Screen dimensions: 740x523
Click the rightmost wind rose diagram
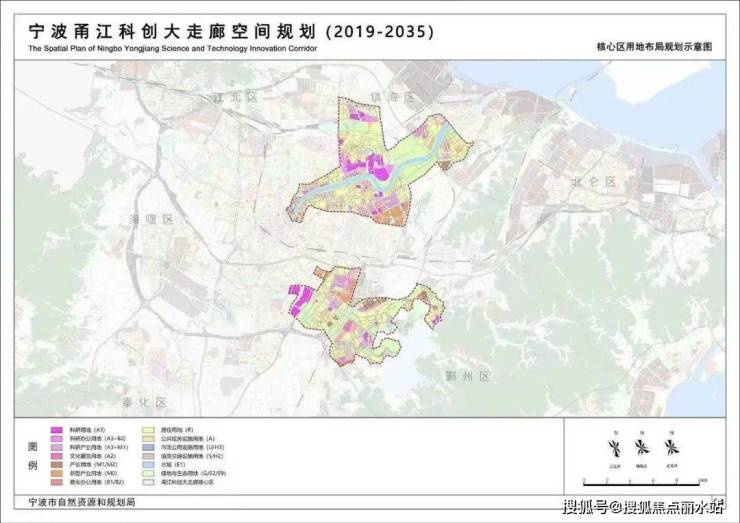672,447
